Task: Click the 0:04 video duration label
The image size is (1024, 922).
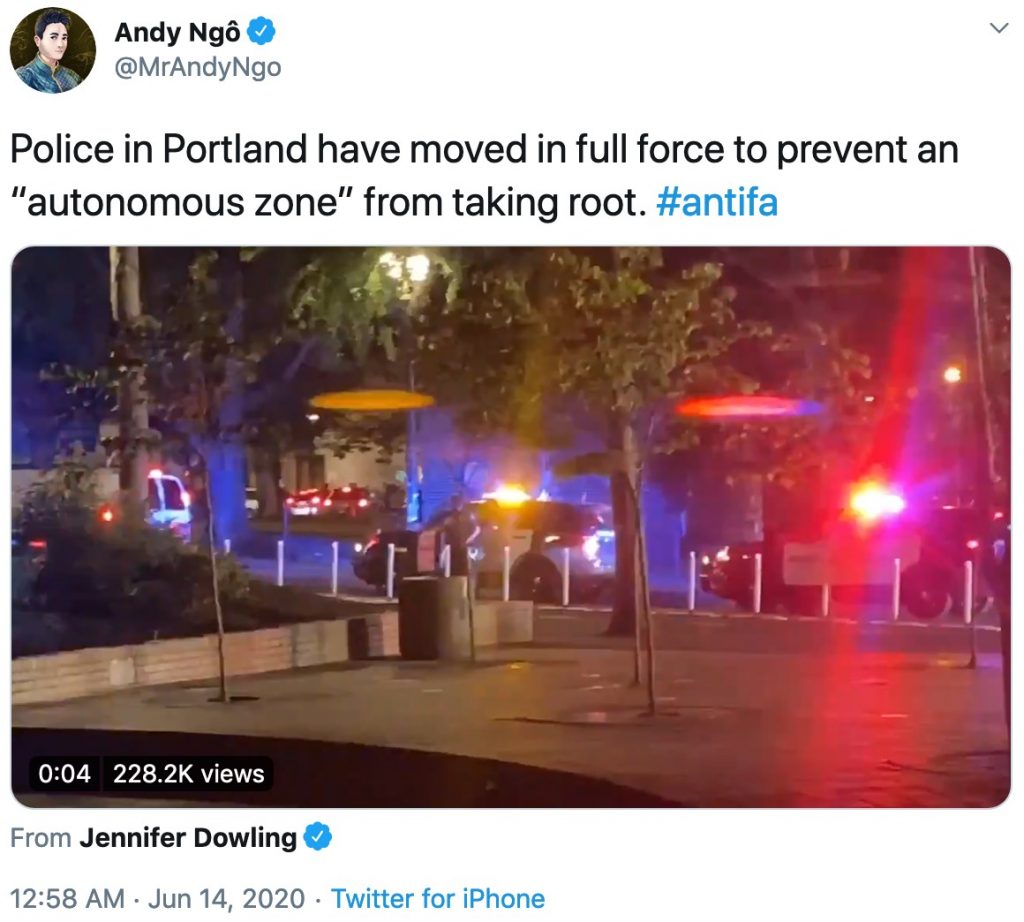Action: pos(64,774)
